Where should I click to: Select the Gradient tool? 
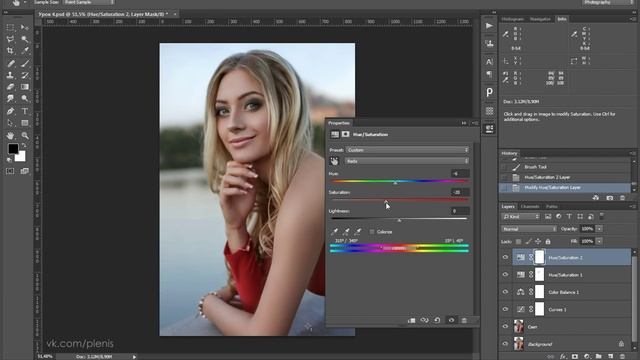click(24, 87)
